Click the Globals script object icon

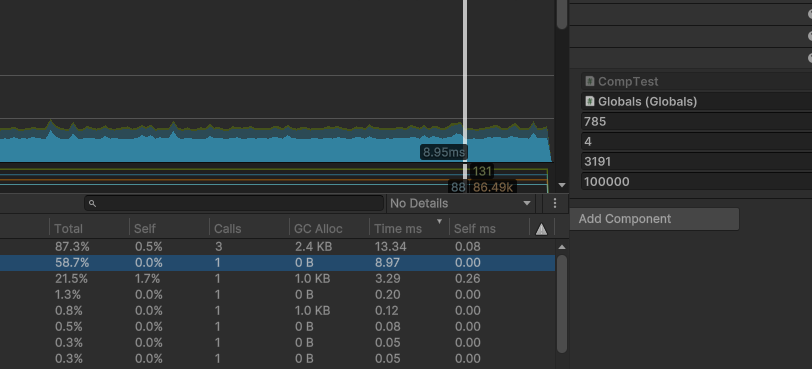click(589, 101)
